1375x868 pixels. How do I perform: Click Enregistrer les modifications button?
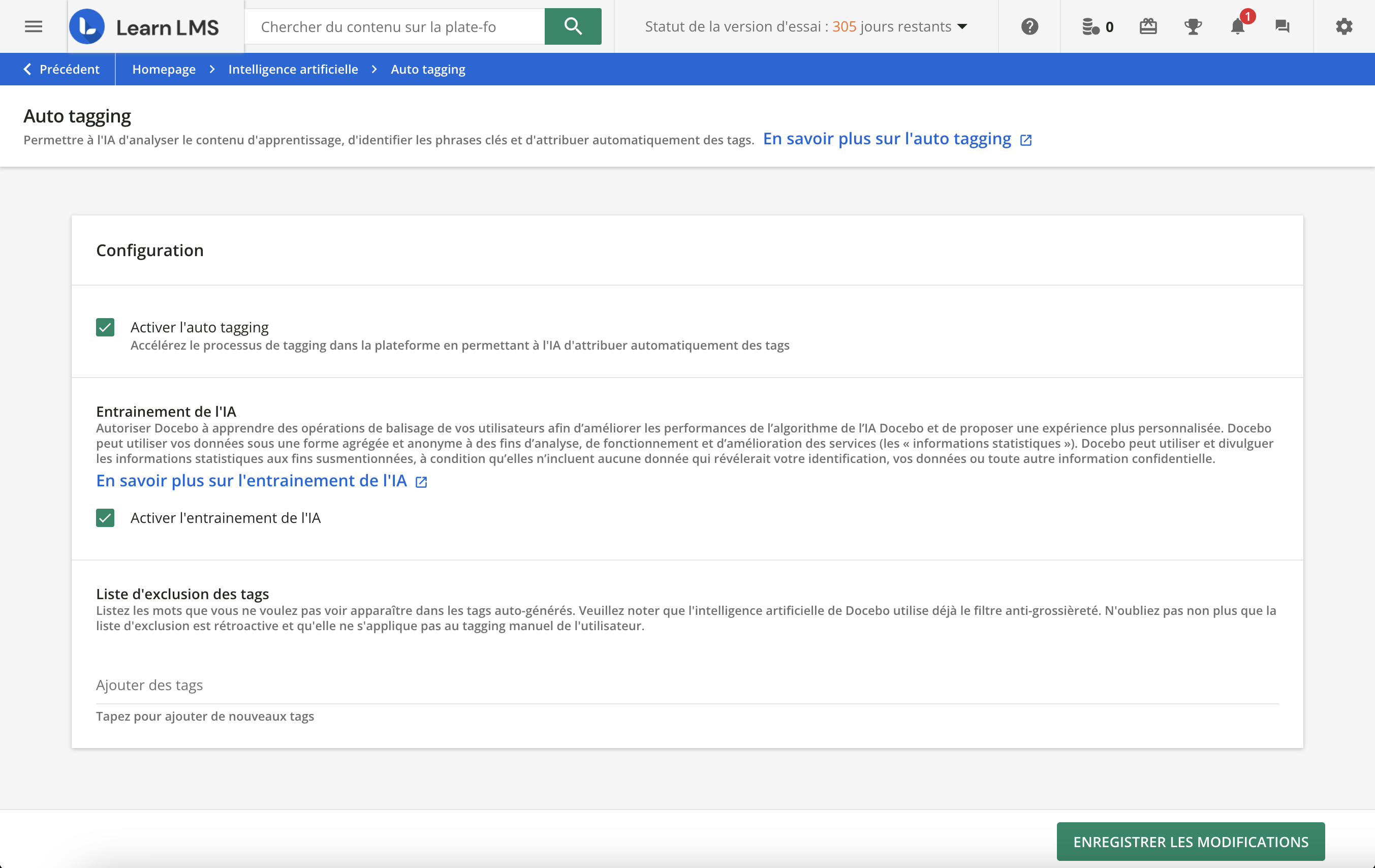click(x=1191, y=842)
